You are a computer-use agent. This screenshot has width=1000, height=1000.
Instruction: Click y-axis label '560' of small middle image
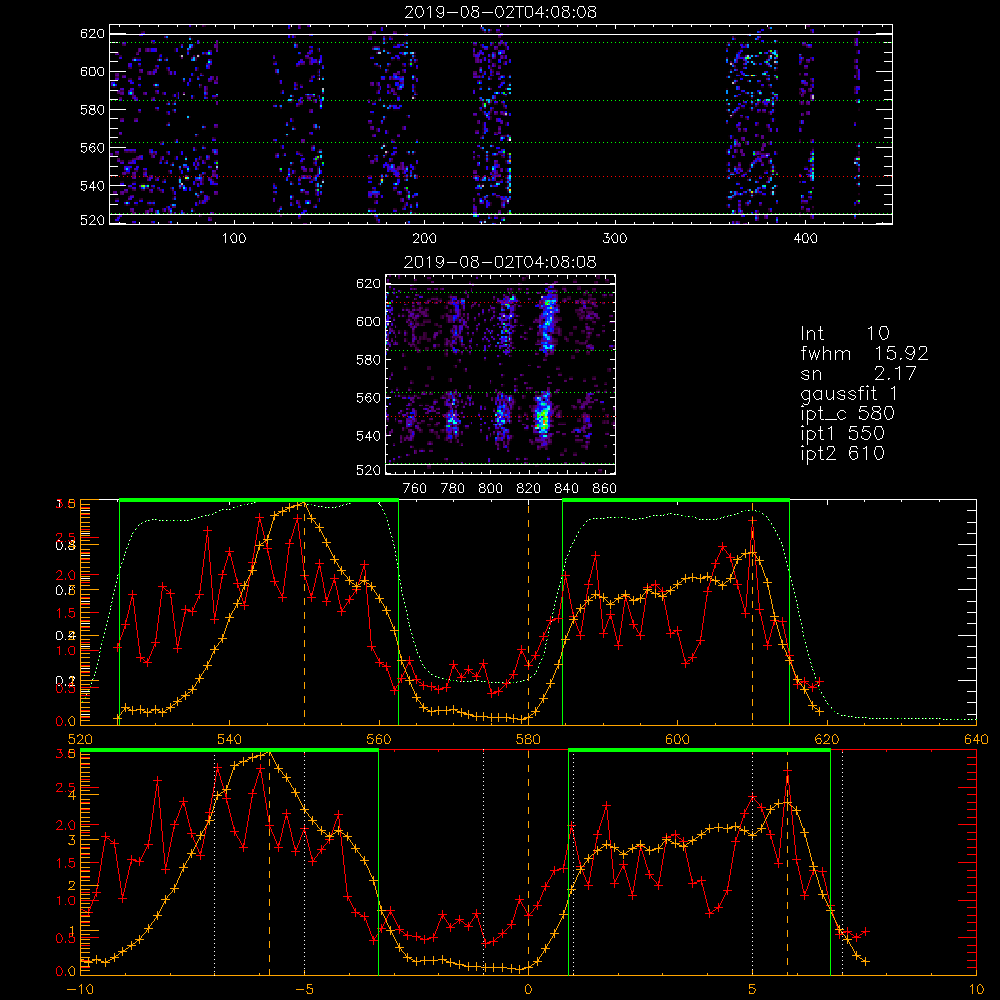point(369,398)
